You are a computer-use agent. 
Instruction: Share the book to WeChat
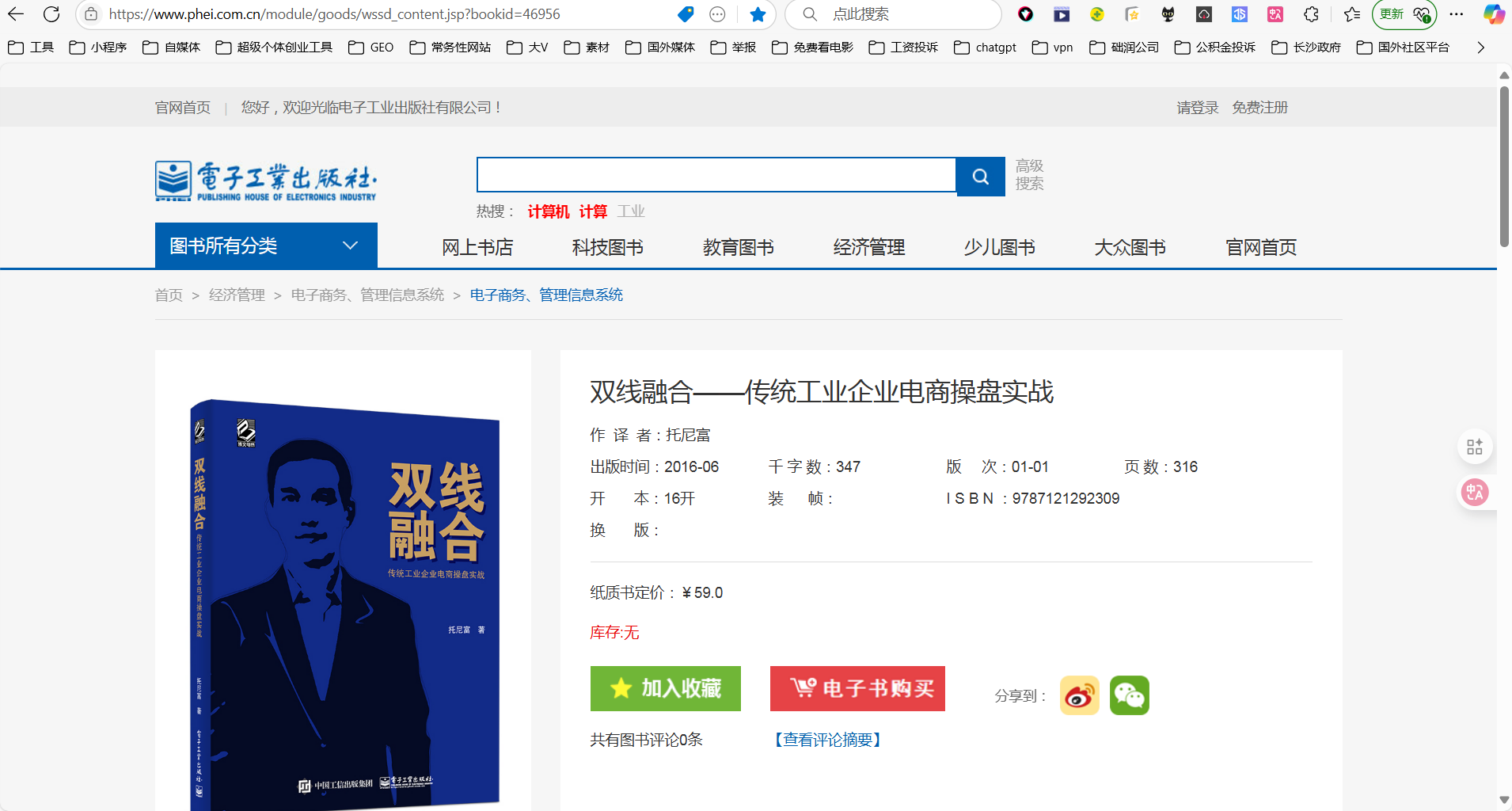pos(1129,695)
